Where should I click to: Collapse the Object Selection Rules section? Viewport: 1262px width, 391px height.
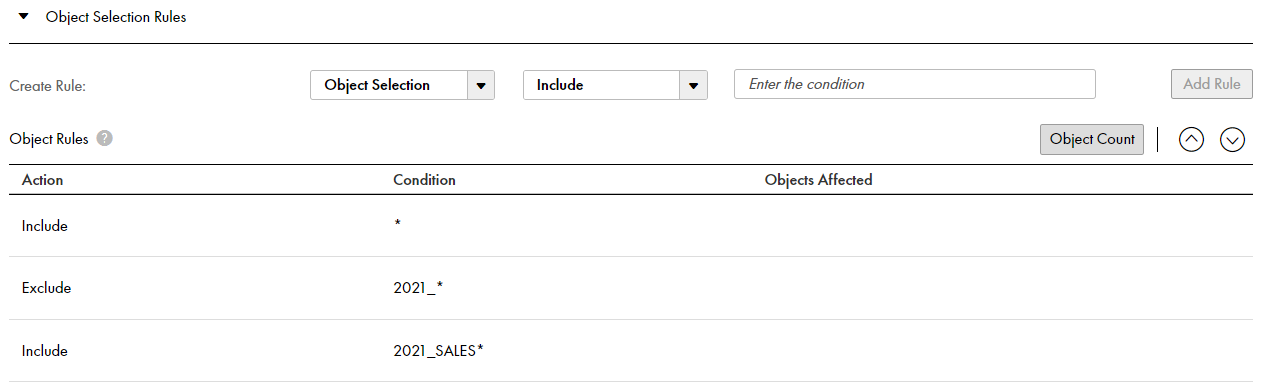(23, 17)
